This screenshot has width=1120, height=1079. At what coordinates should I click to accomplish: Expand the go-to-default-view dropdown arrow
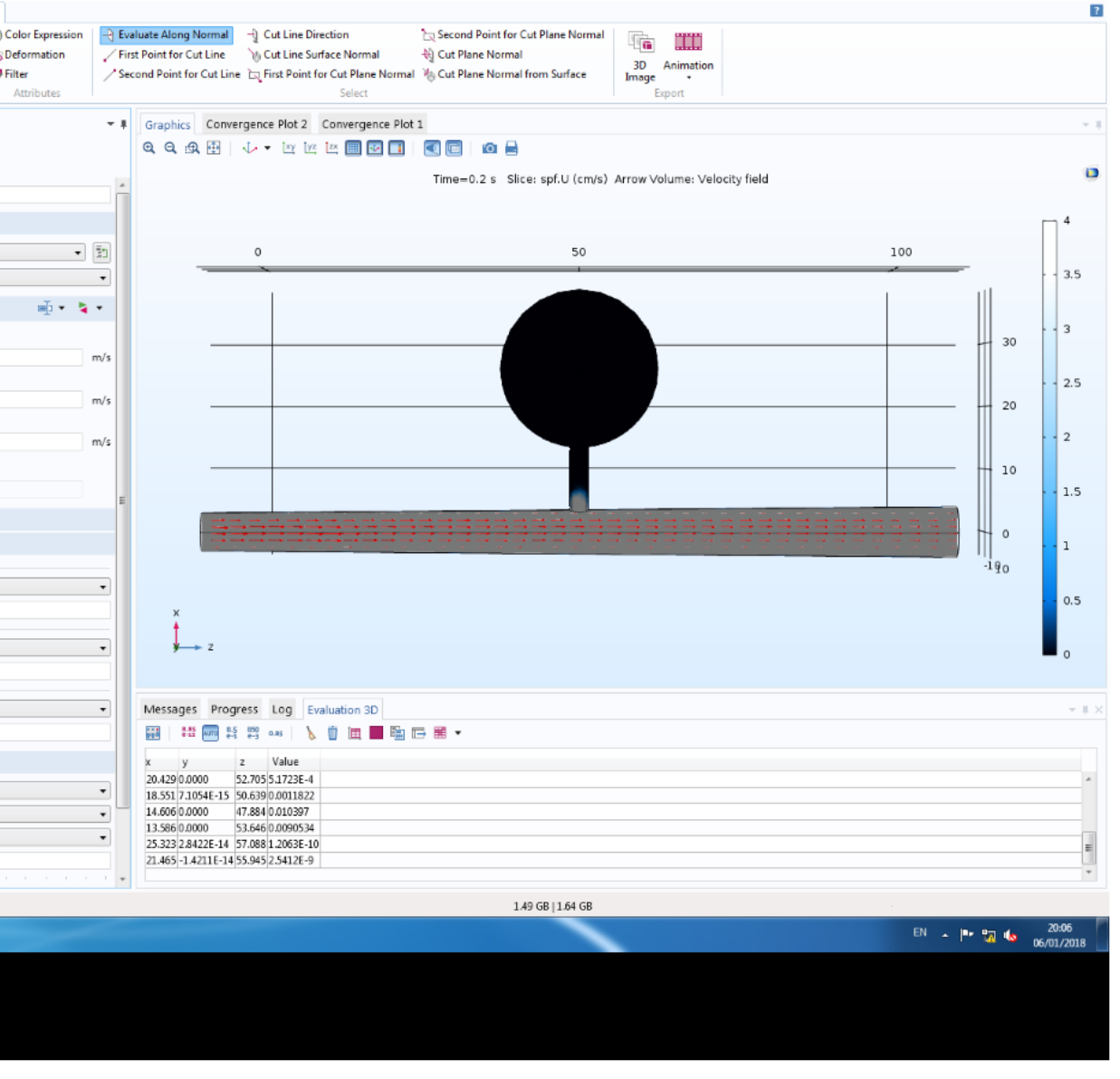point(267,148)
